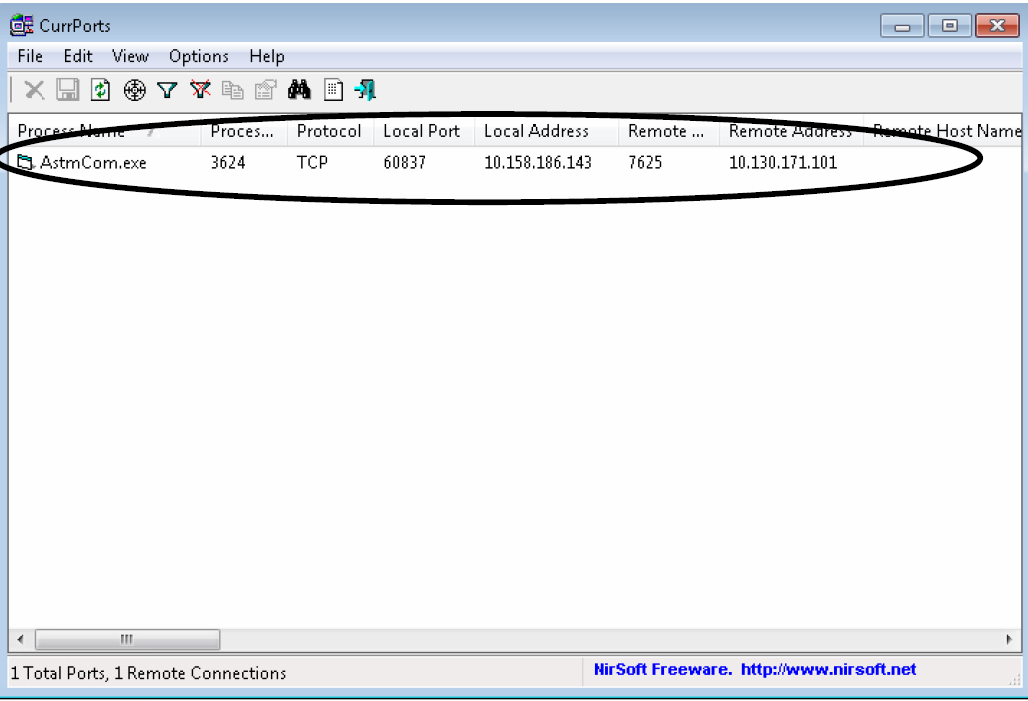The height and width of the screenshot is (701, 1028).
Task: Click the close selected connections X icon
Action: [x=34, y=90]
